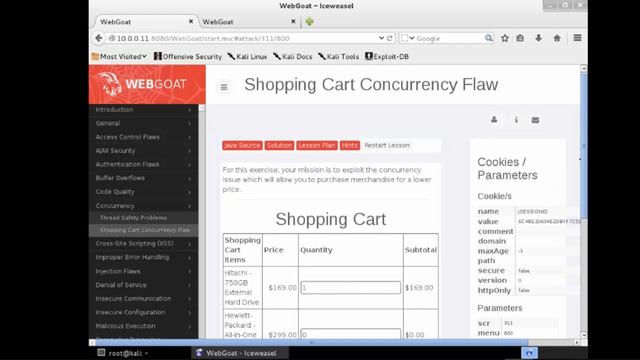Screen dimensions: 640x360
Task: Expand AJAX Security section
Action: [x=143, y=151]
